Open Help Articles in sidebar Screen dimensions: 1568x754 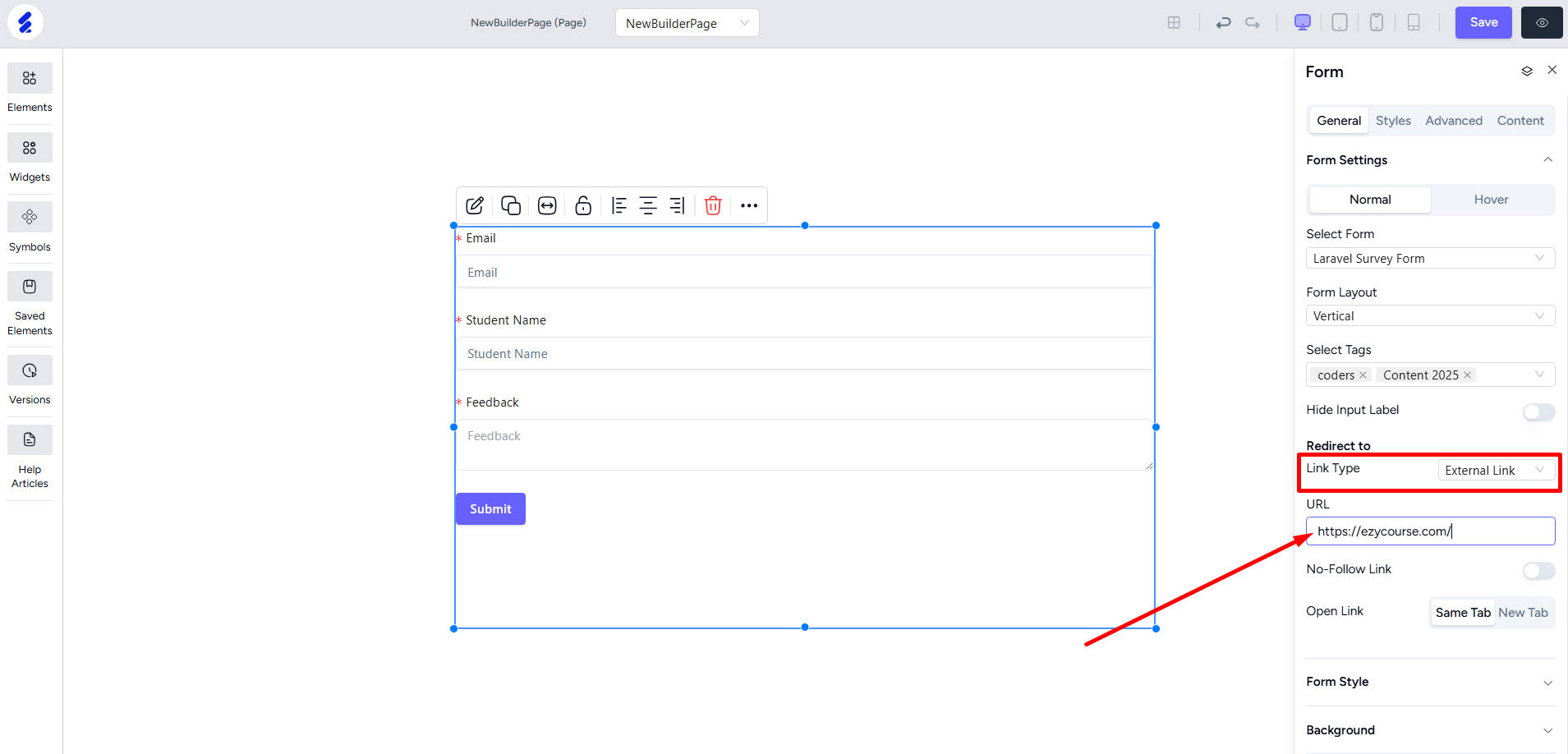pos(30,439)
